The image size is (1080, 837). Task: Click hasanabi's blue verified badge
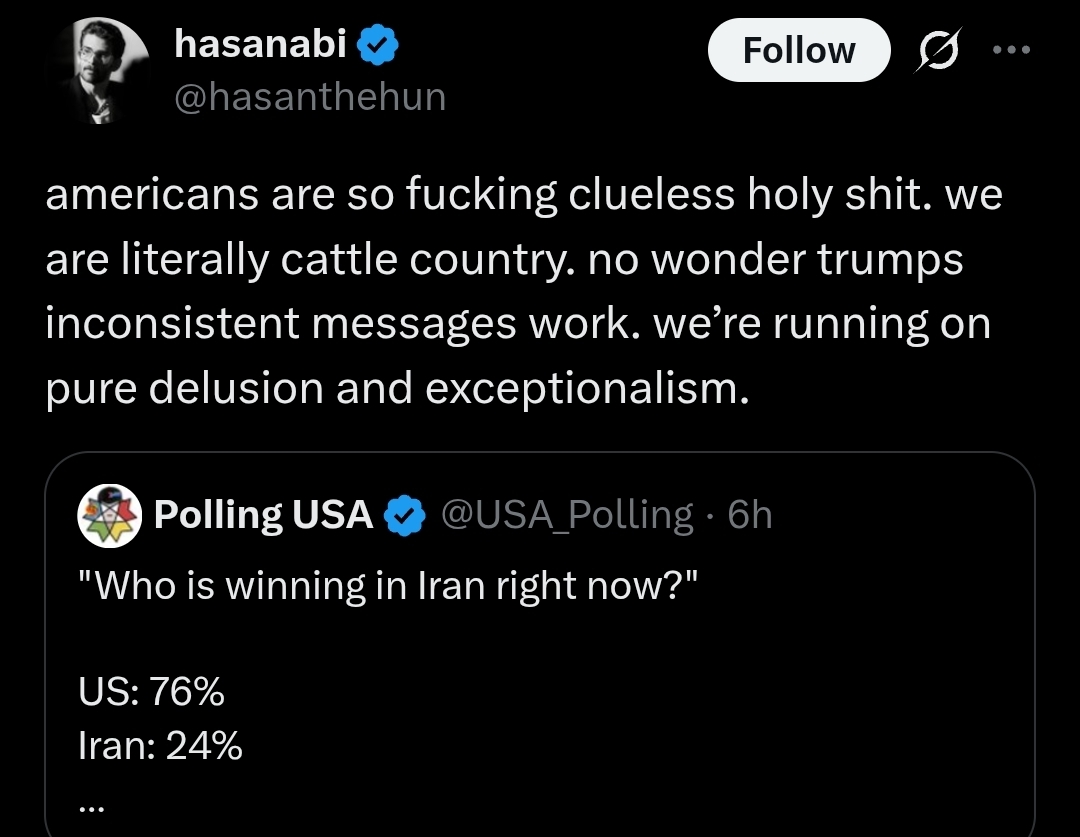click(380, 44)
